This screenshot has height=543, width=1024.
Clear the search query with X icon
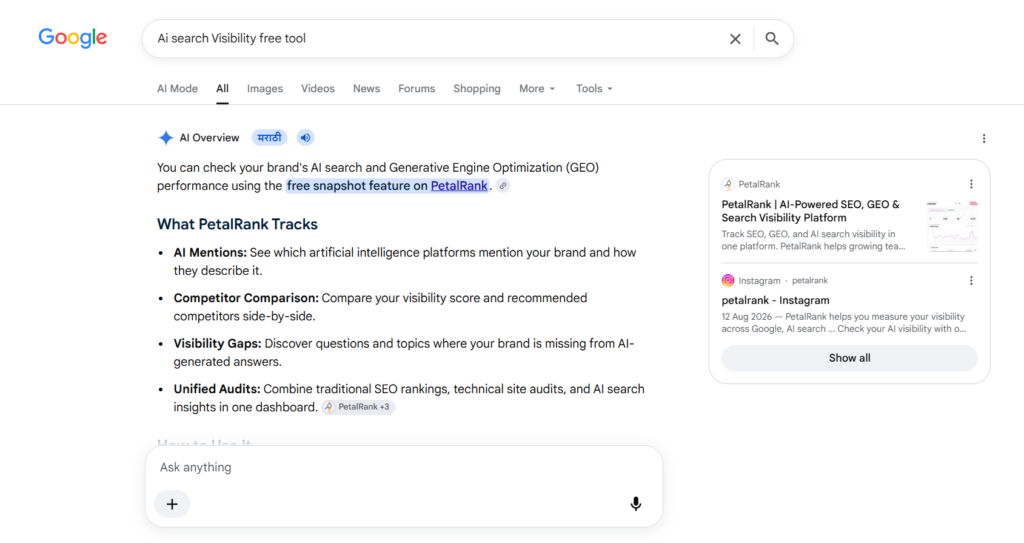(x=735, y=39)
